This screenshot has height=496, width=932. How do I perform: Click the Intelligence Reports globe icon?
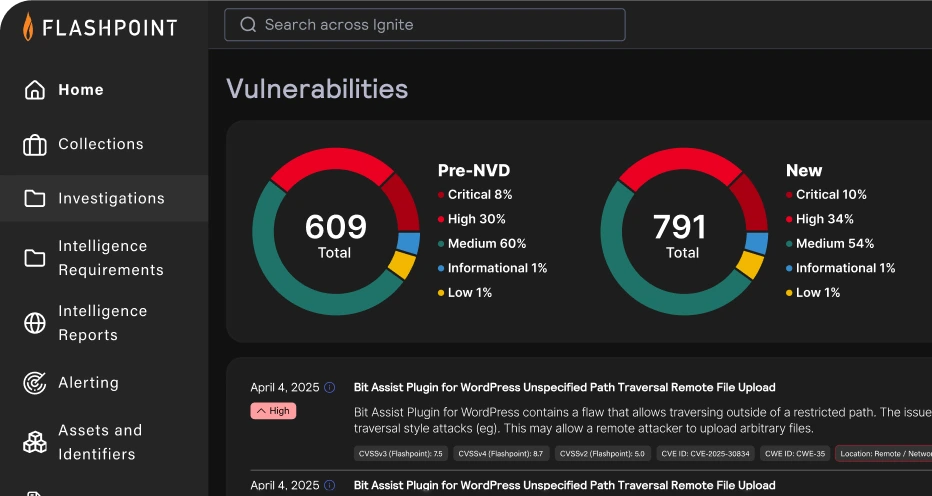click(x=34, y=323)
